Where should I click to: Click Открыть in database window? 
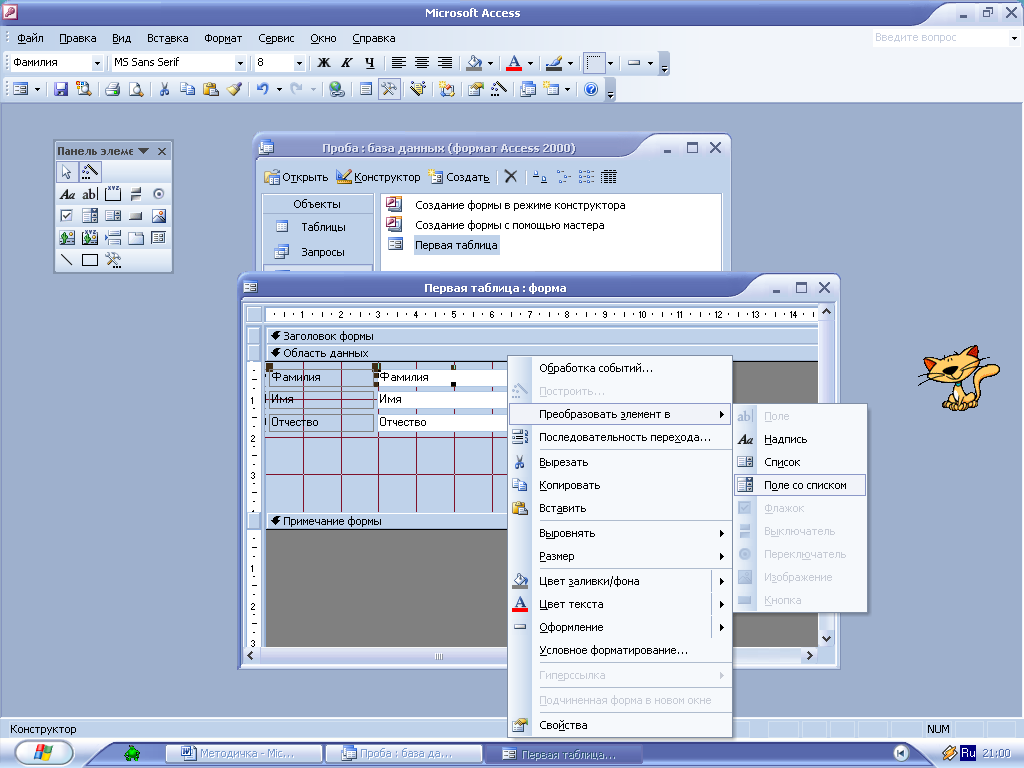click(x=296, y=177)
